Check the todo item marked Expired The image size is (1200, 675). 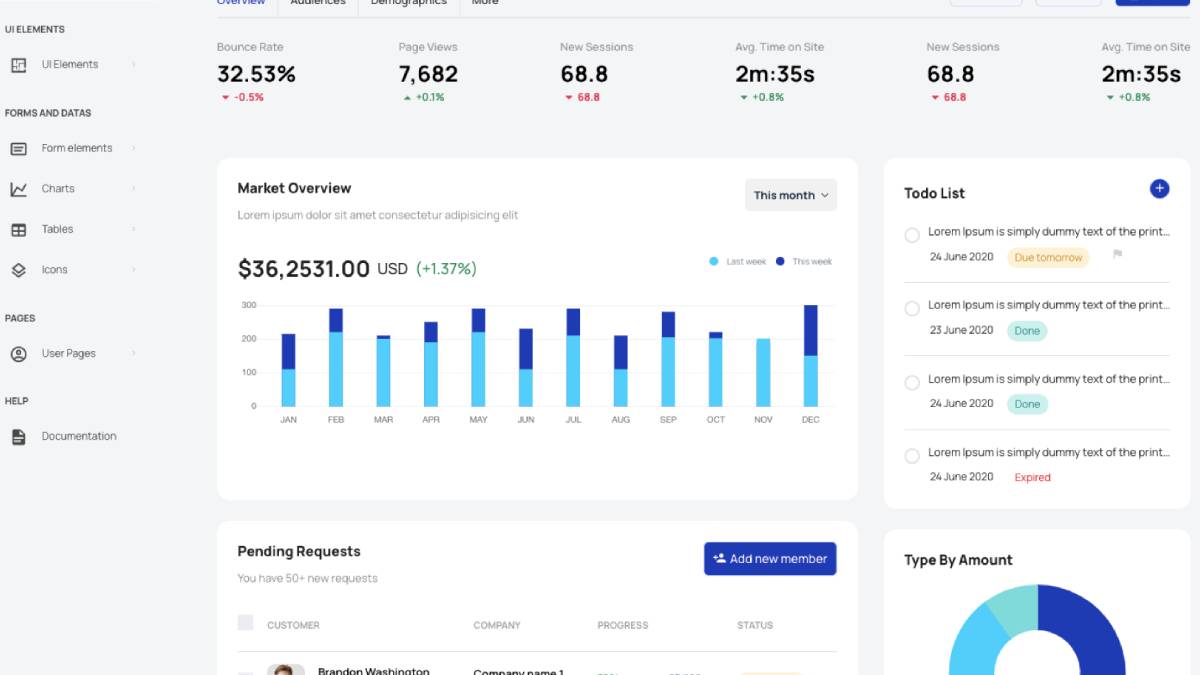[912, 456]
